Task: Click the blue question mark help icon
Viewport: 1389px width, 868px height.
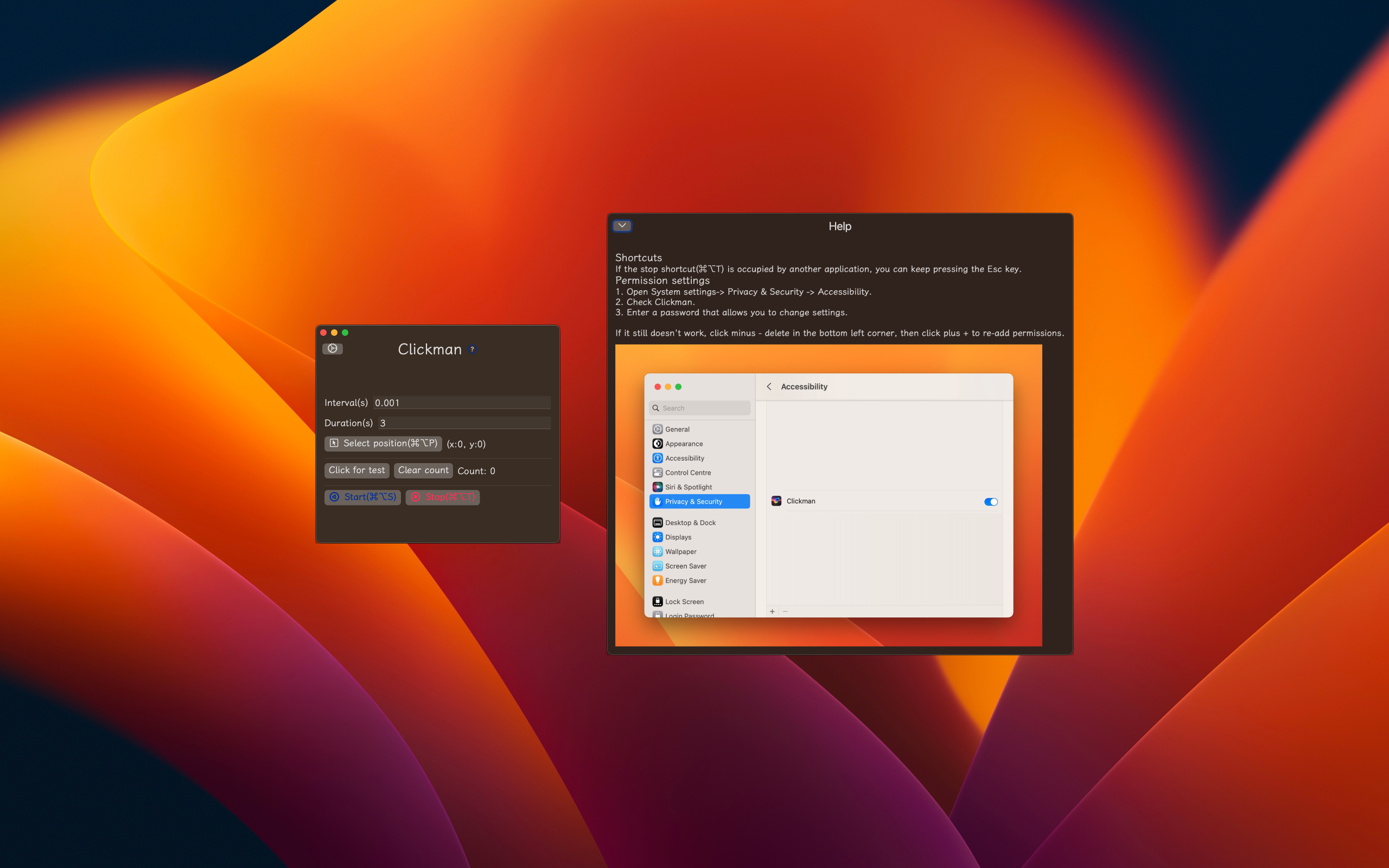Action: [x=472, y=349]
